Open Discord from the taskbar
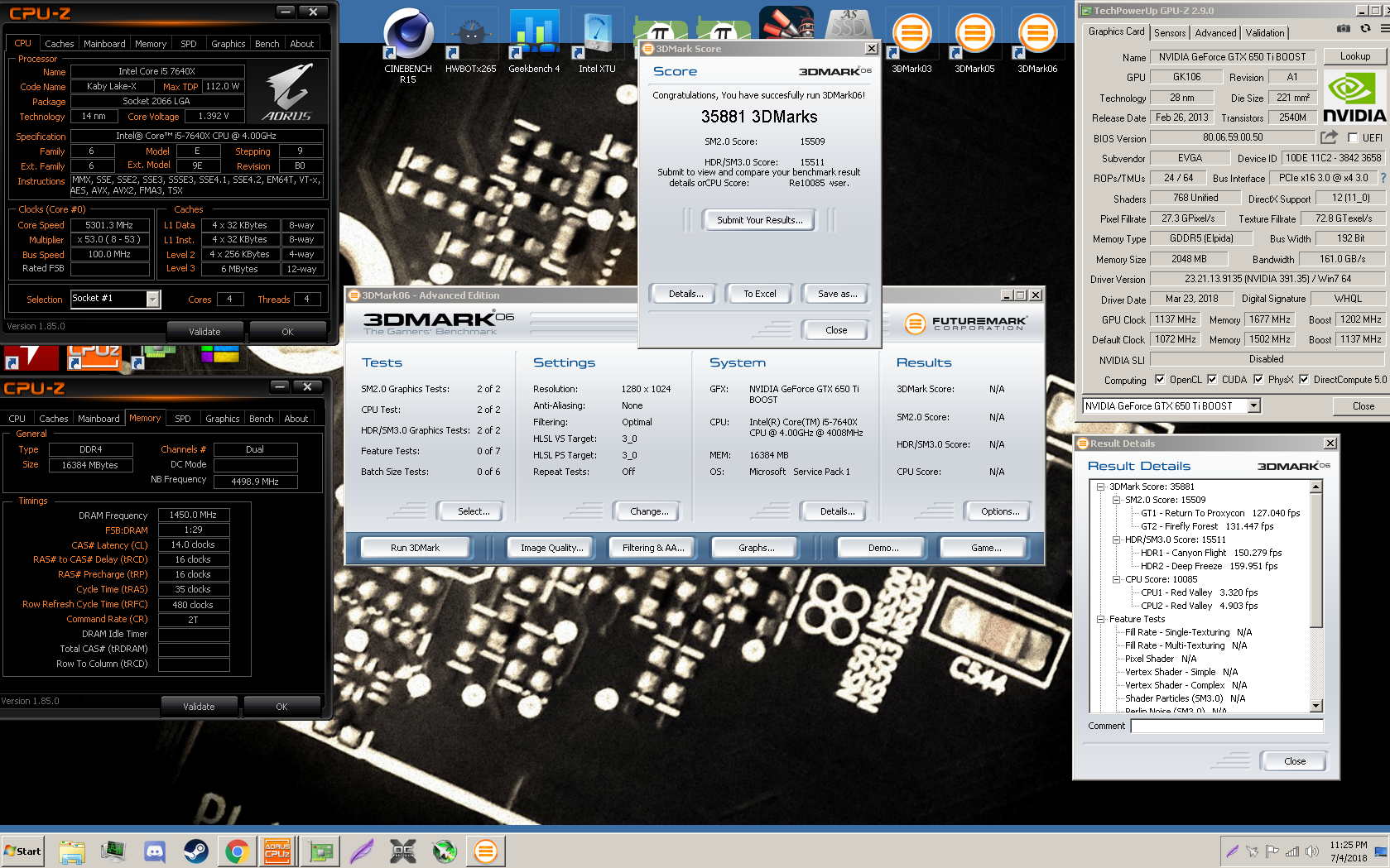 click(155, 851)
